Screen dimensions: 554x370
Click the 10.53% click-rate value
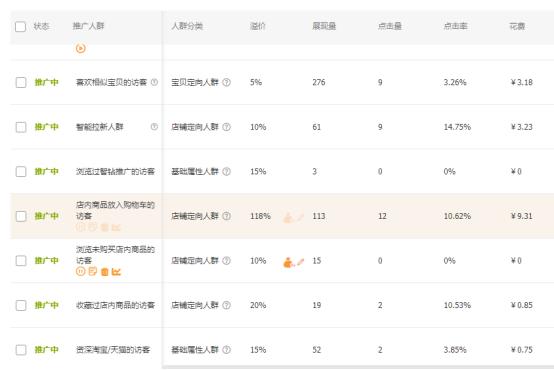pos(457,305)
